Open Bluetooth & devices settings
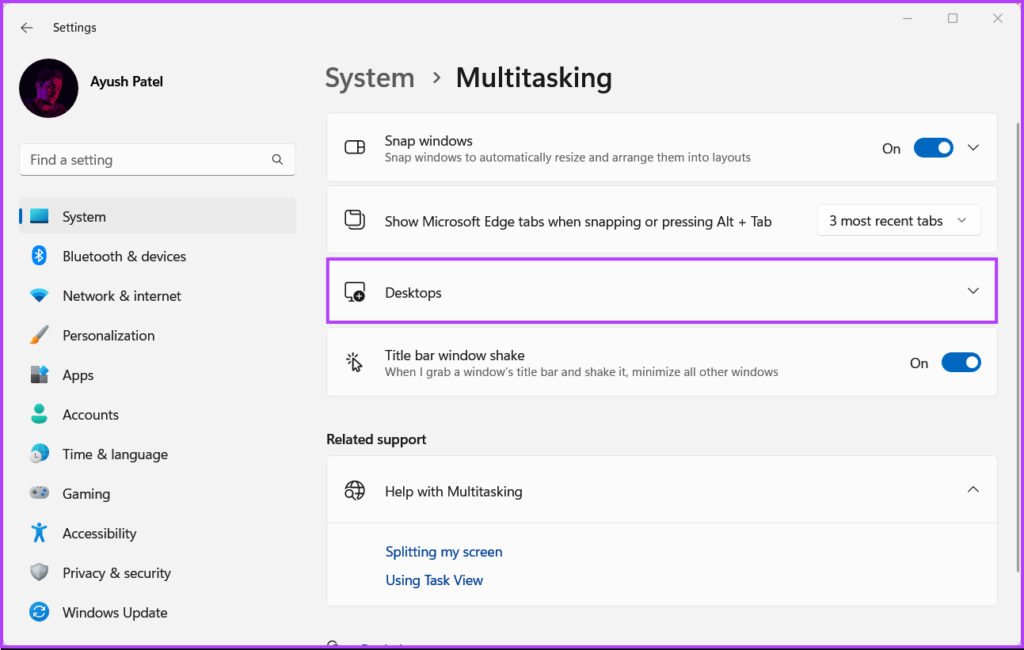 click(124, 256)
